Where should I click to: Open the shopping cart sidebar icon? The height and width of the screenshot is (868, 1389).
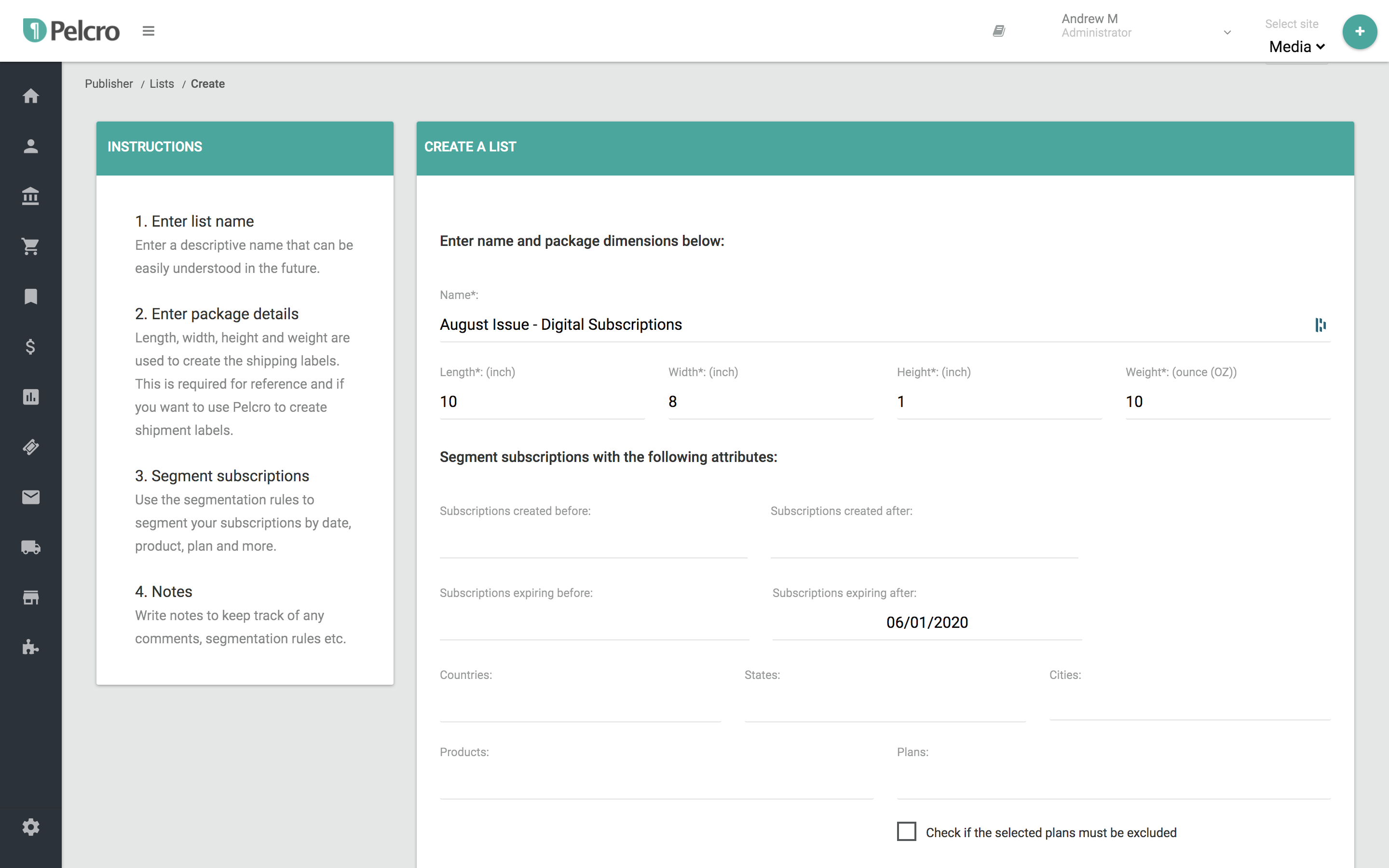30,247
